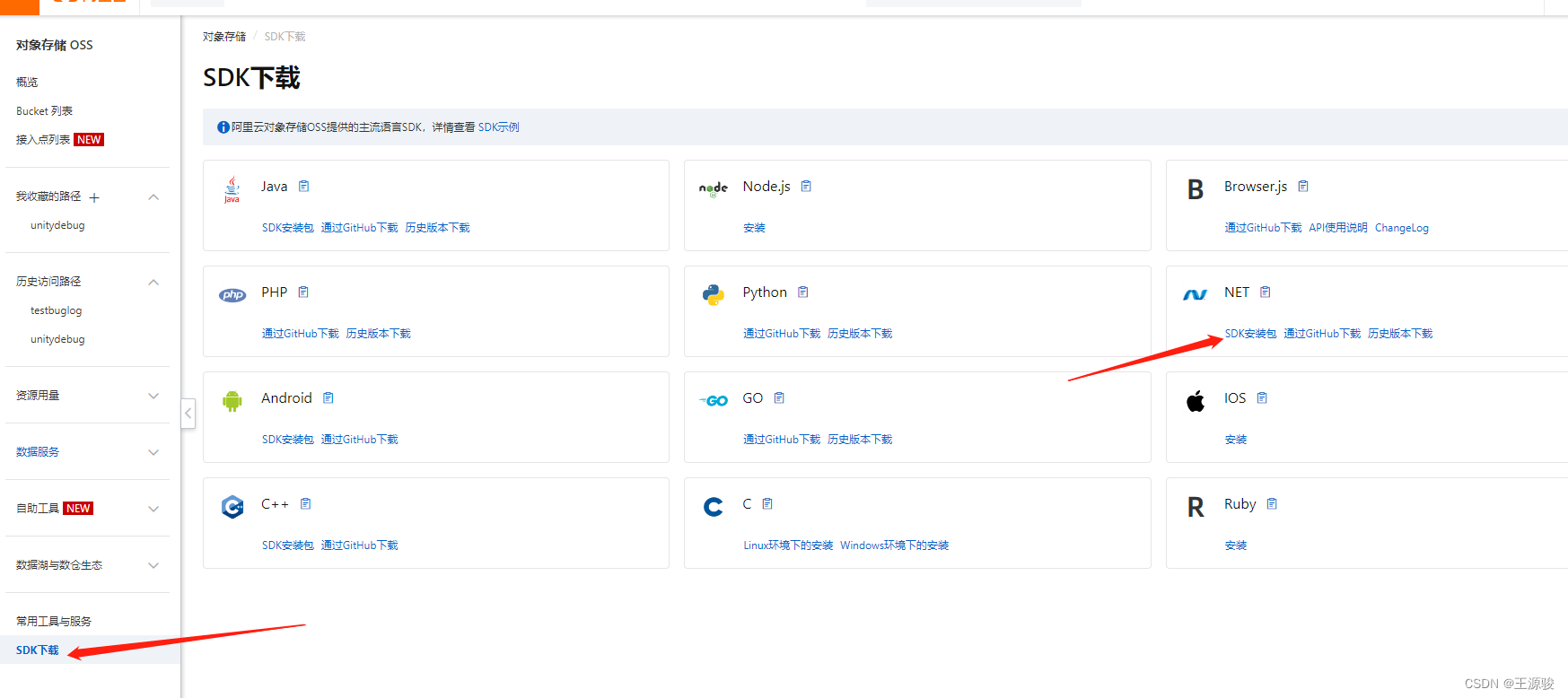Open unitydebug under 历史访问路径
The image size is (1568, 698).
coord(57,339)
